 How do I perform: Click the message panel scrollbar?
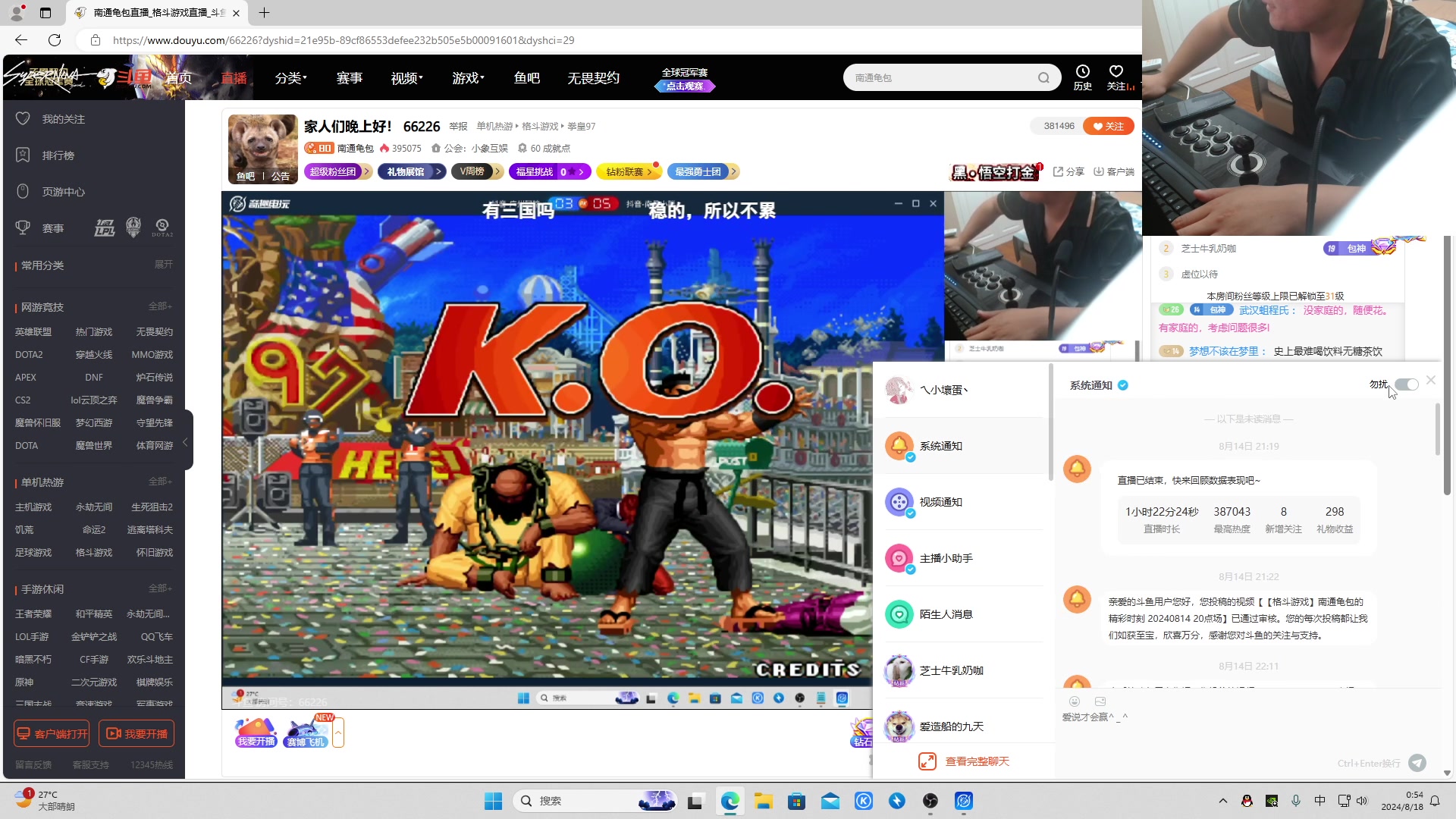click(x=1438, y=429)
